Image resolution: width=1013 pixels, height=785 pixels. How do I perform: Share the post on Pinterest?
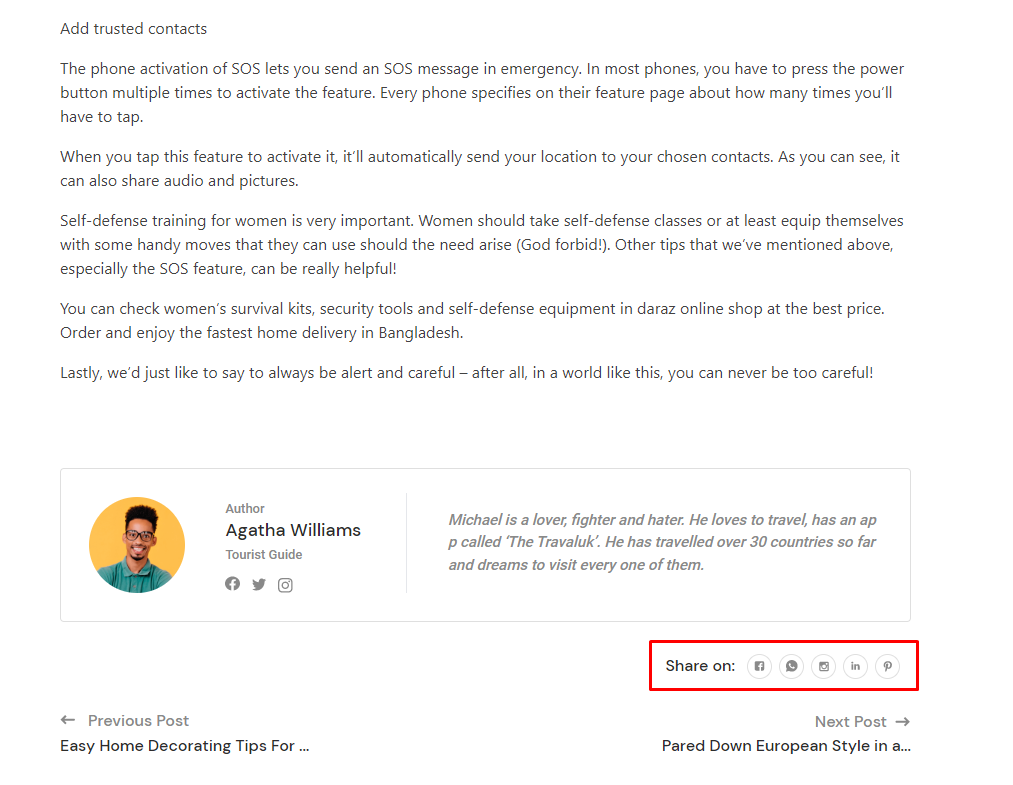[887, 666]
